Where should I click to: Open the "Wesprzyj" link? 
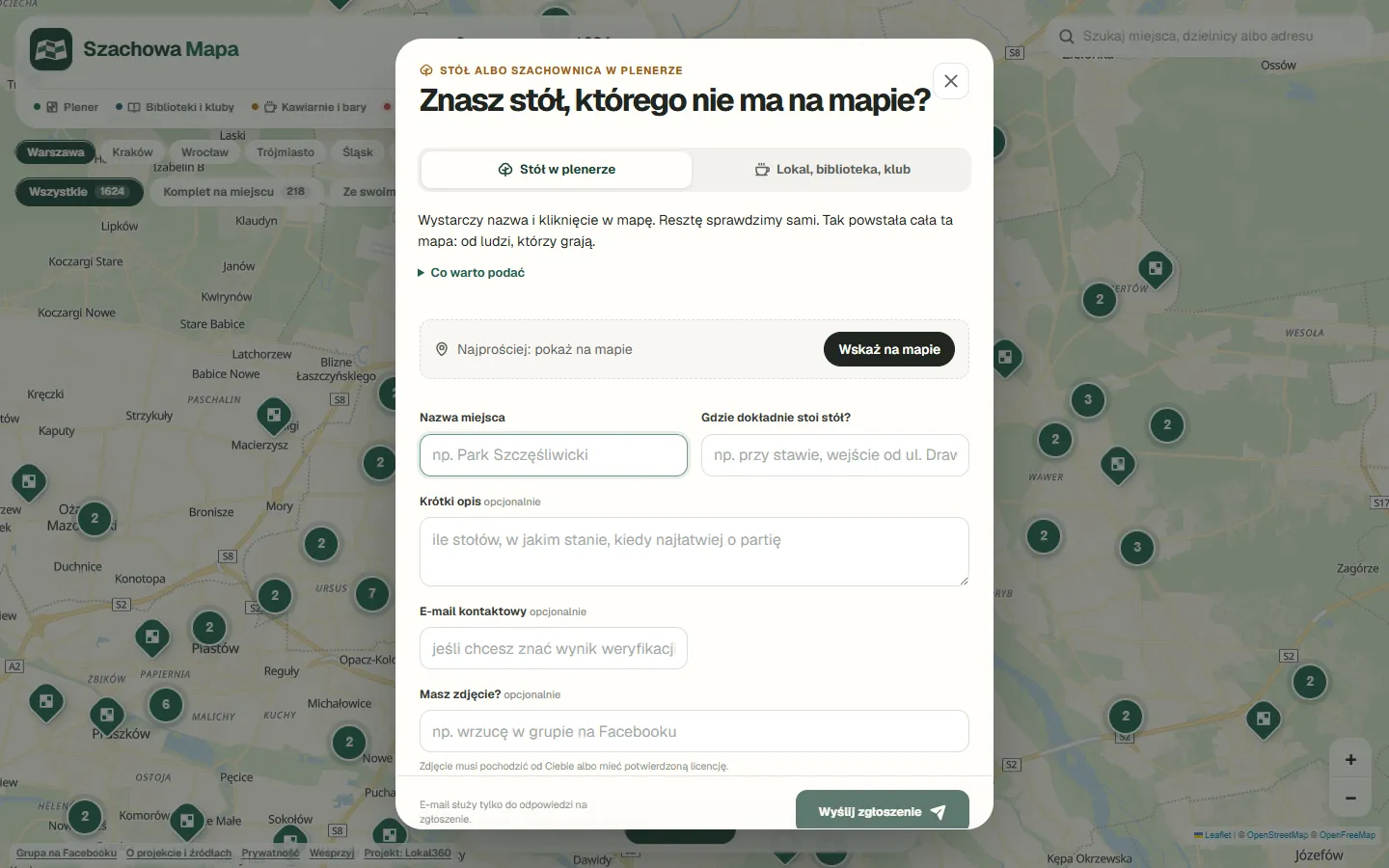332,853
